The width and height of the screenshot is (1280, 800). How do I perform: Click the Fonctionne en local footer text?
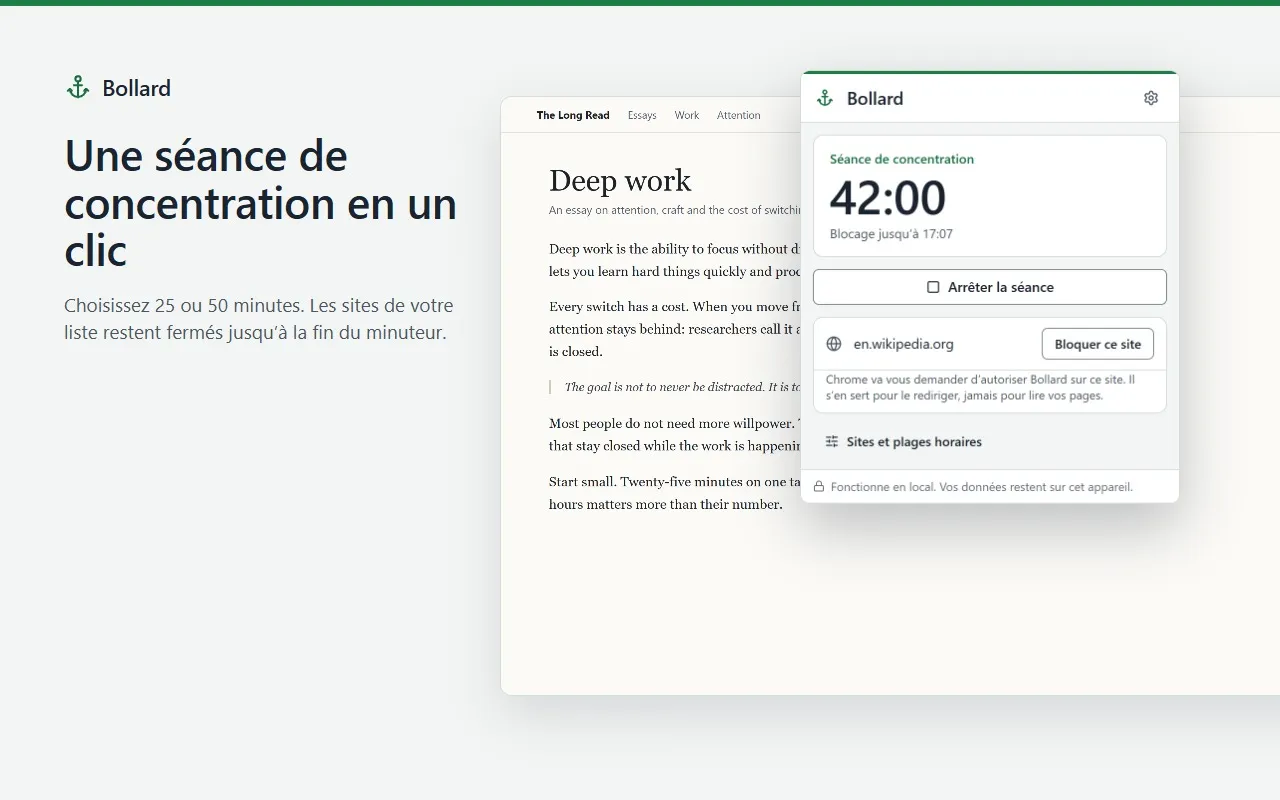coord(982,487)
